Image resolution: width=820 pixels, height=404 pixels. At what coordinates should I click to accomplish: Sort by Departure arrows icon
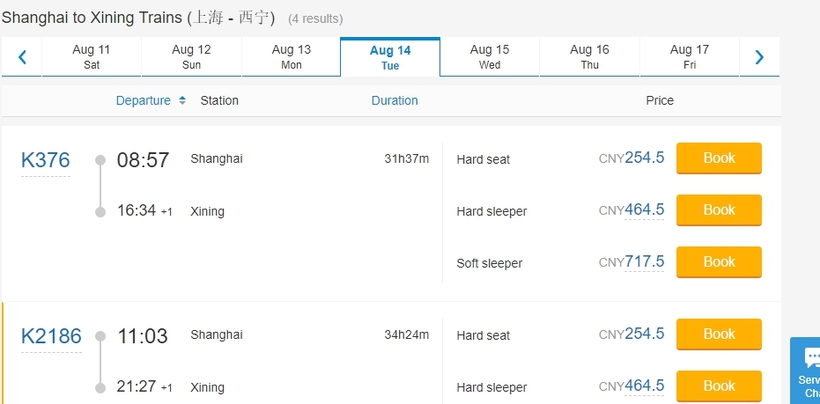click(x=182, y=100)
